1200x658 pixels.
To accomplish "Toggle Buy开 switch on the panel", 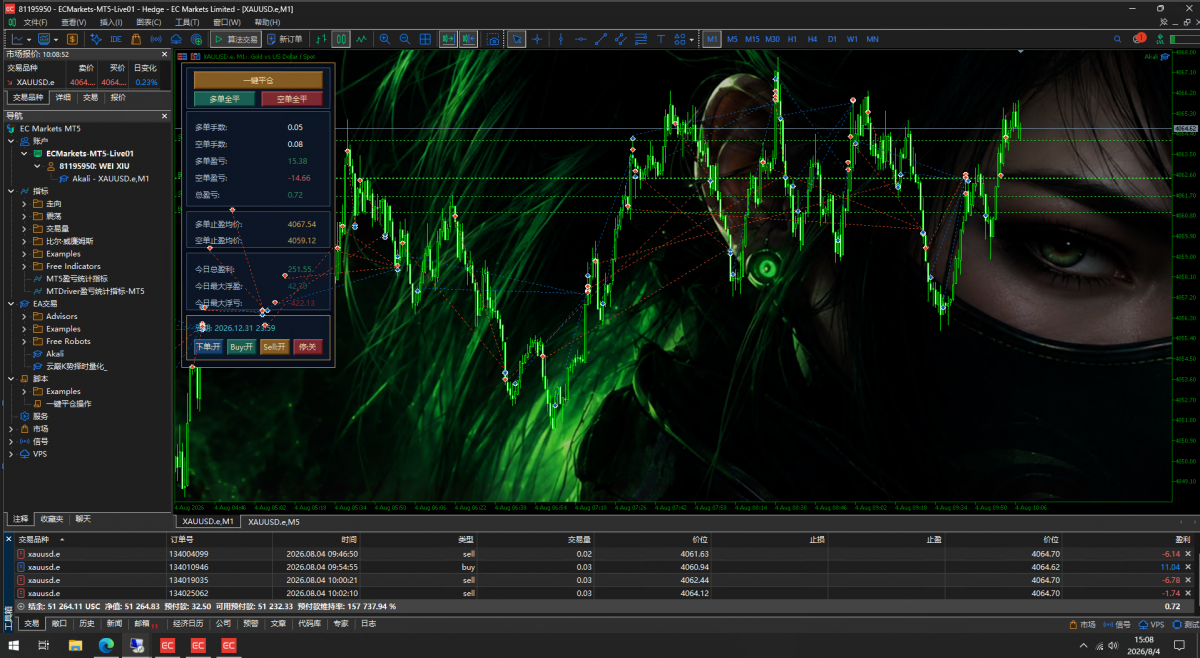I will pyautogui.click(x=242, y=347).
